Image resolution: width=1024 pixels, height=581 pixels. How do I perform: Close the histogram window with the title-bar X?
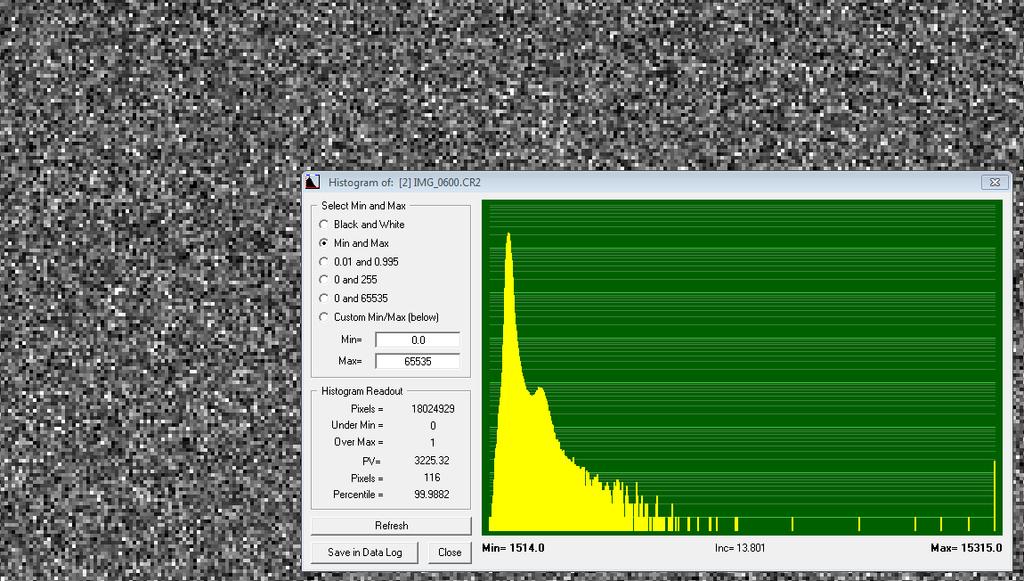pyautogui.click(x=995, y=182)
